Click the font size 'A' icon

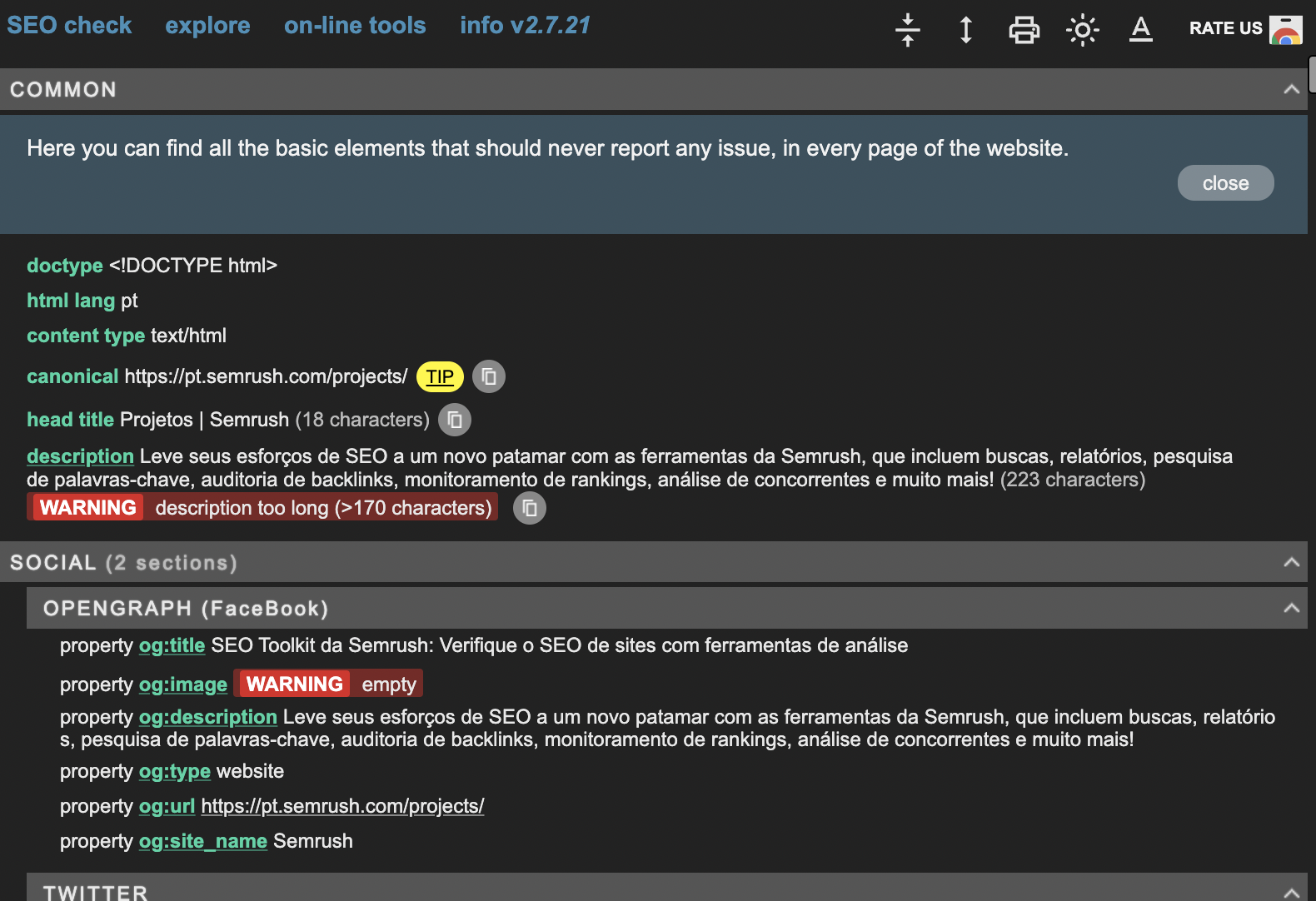(1141, 29)
